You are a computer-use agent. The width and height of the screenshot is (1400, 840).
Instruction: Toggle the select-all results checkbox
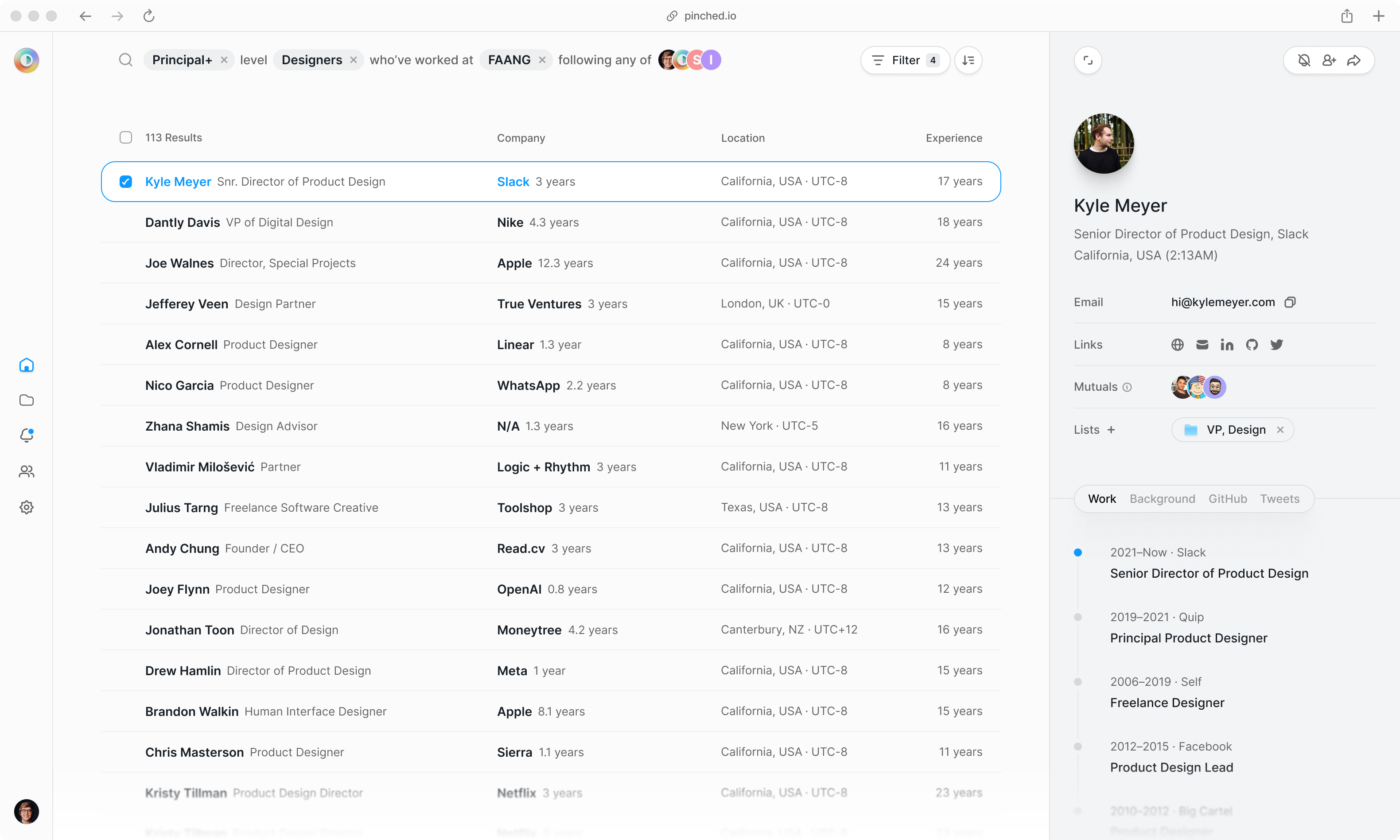pyautogui.click(x=126, y=137)
